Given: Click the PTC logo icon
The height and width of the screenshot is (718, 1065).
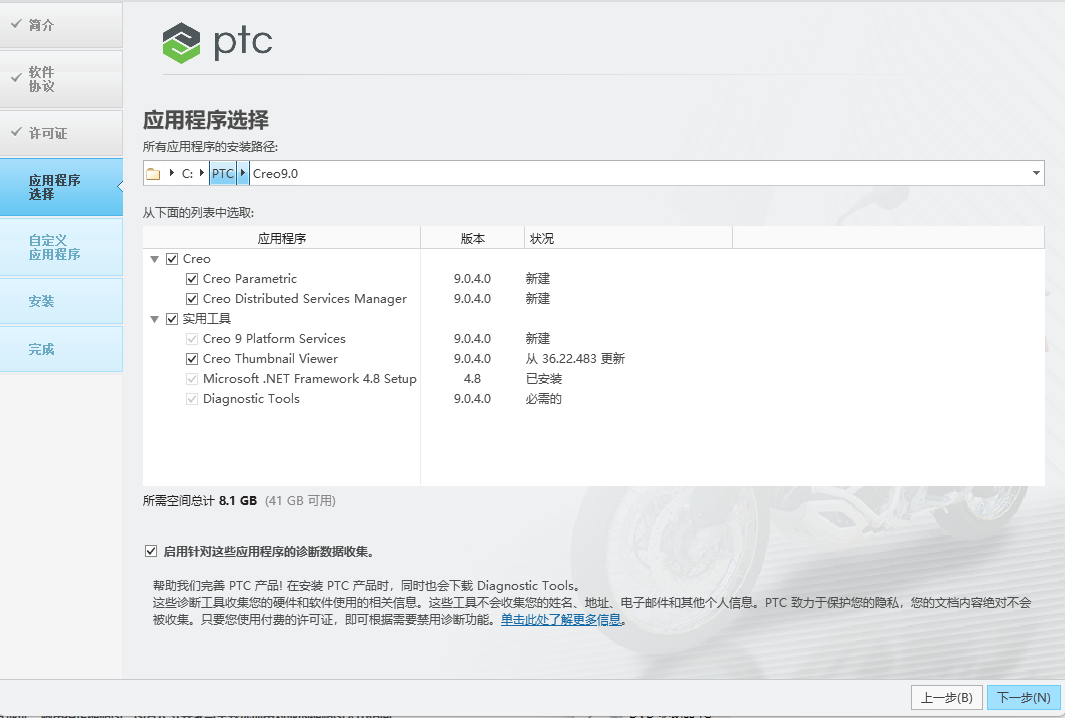Looking at the screenshot, I should pos(181,43).
